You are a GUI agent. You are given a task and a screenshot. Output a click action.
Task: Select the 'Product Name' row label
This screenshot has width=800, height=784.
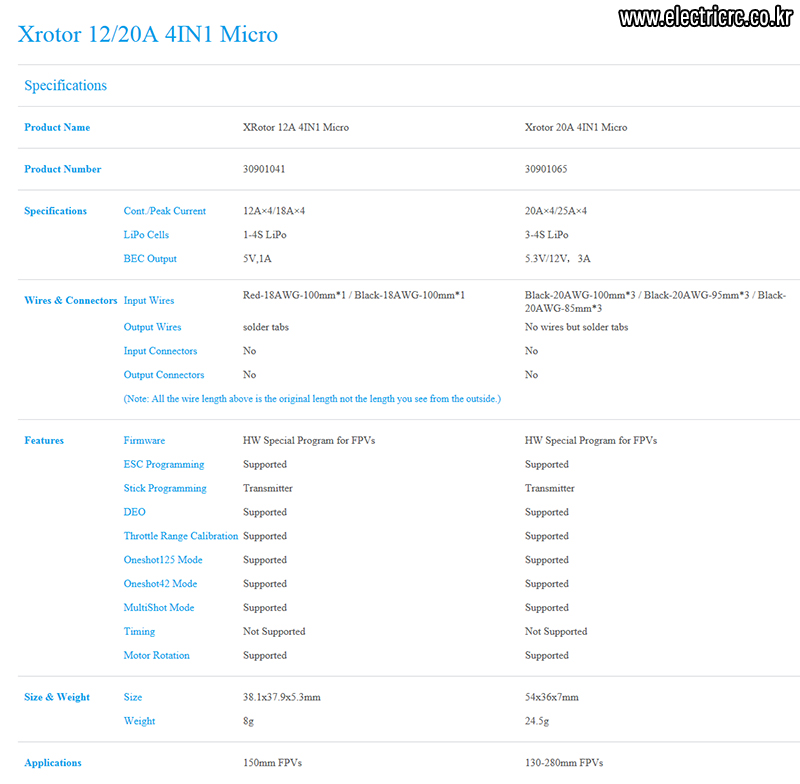pyautogui.click(x=57, y=127)
